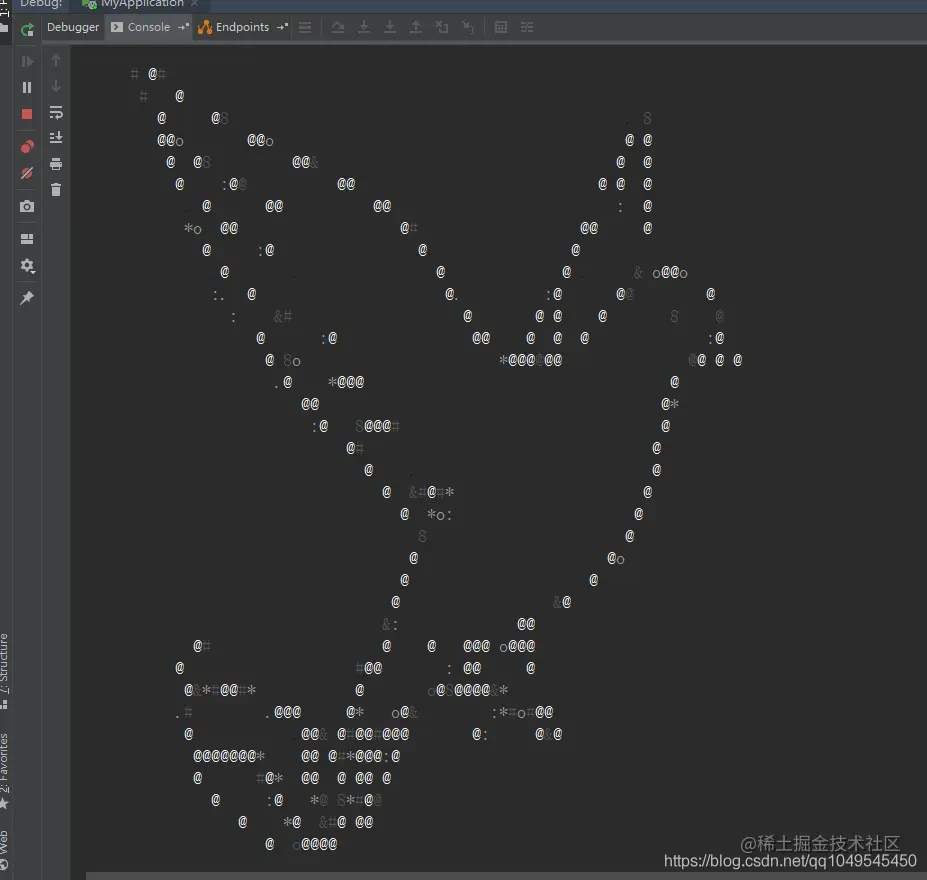Open the Debugger tab
Screen dimensions: 927x880
tap(73, 27)
